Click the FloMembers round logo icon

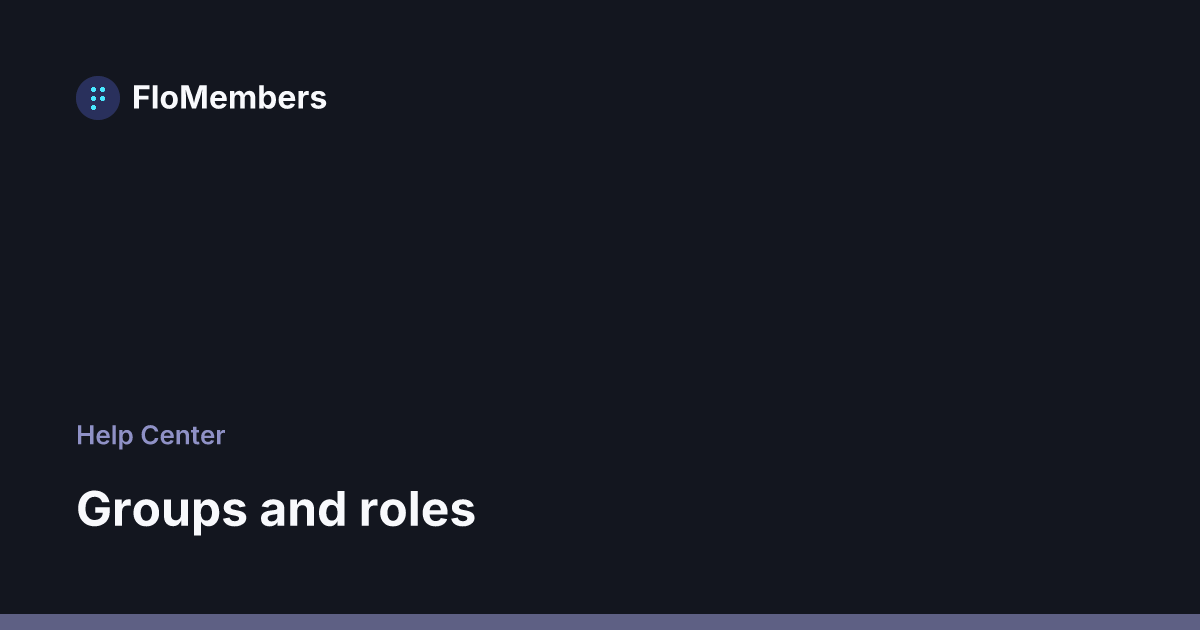coord(98,98)
